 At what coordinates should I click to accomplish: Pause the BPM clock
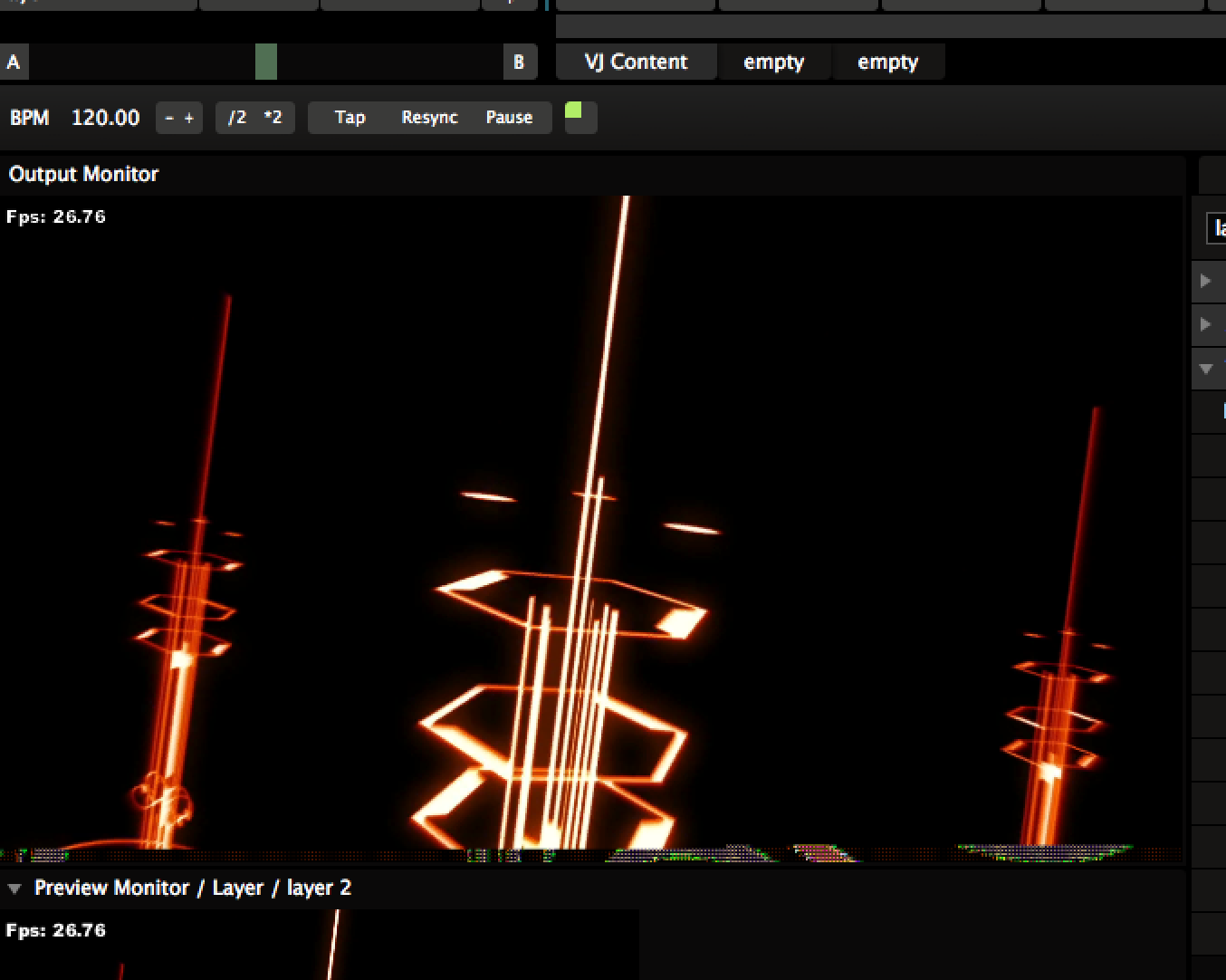click(x=509, y=118)
